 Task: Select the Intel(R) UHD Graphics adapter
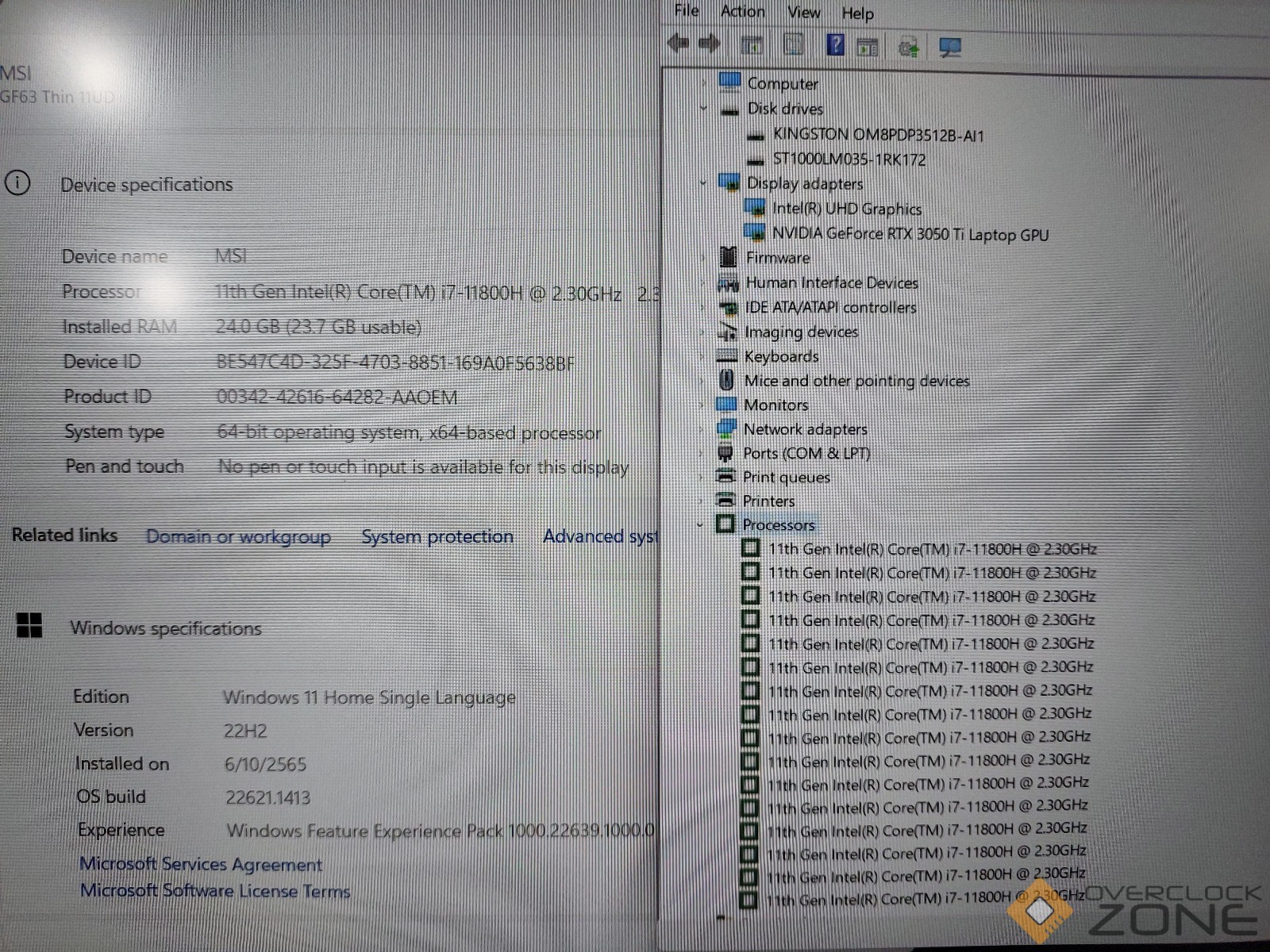click(x=847, y=209)
